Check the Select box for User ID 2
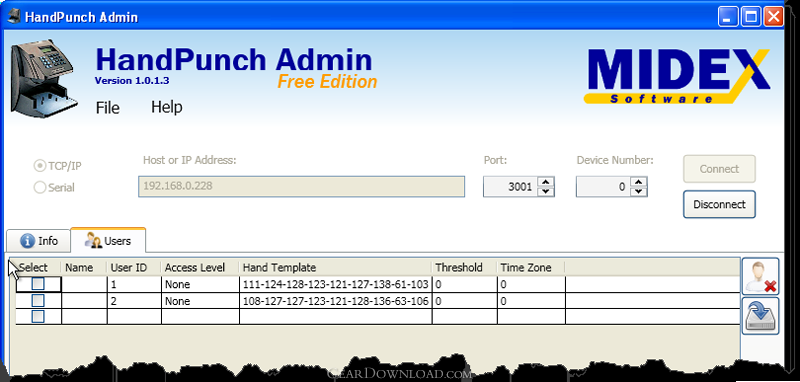The height and width of the screenshot is (382, 800). coord(38,300)
